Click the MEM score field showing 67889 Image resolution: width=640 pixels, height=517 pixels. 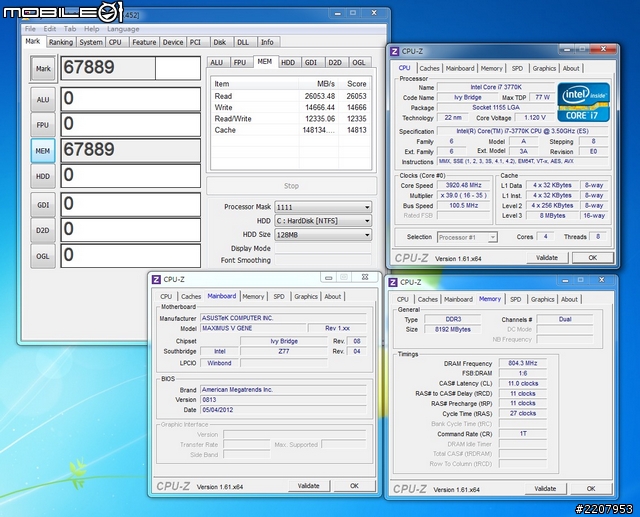click(131, 150)
